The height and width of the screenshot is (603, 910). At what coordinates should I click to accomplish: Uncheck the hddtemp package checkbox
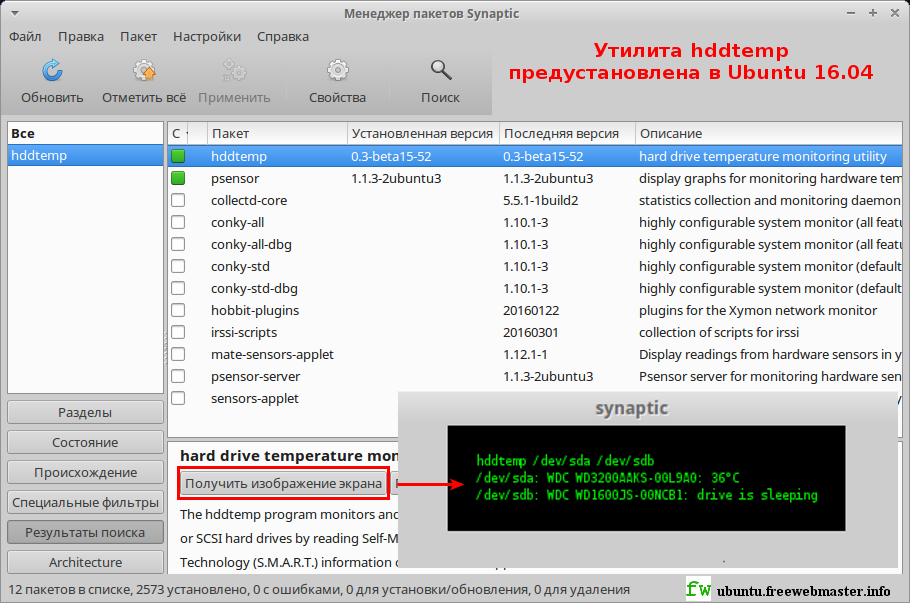[x=178, y=156]
